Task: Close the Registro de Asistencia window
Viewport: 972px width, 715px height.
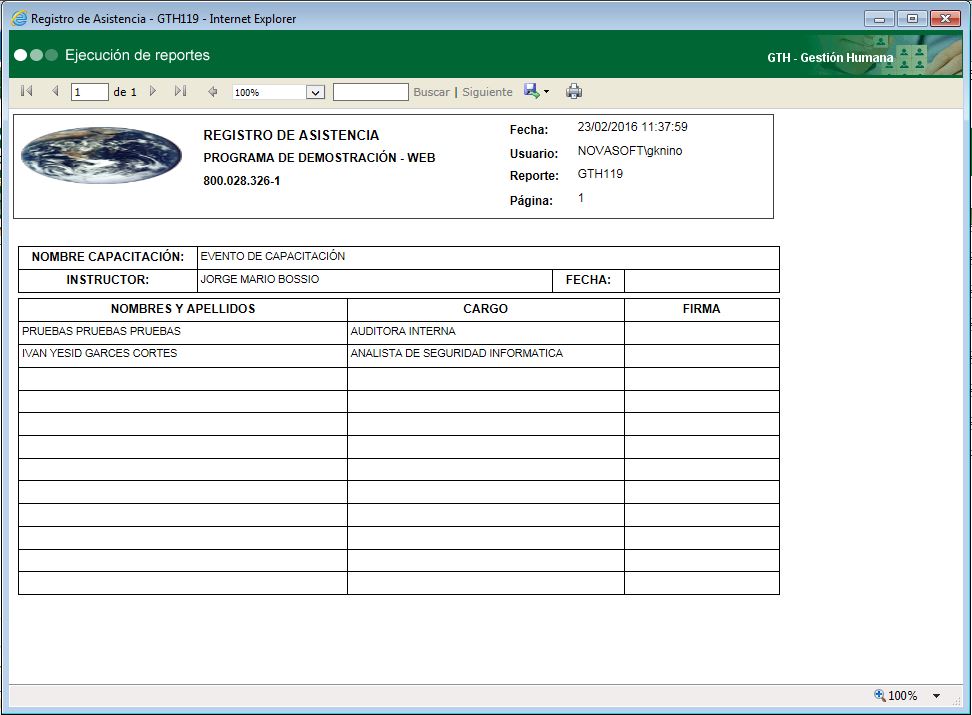Action: pos(945,19)
